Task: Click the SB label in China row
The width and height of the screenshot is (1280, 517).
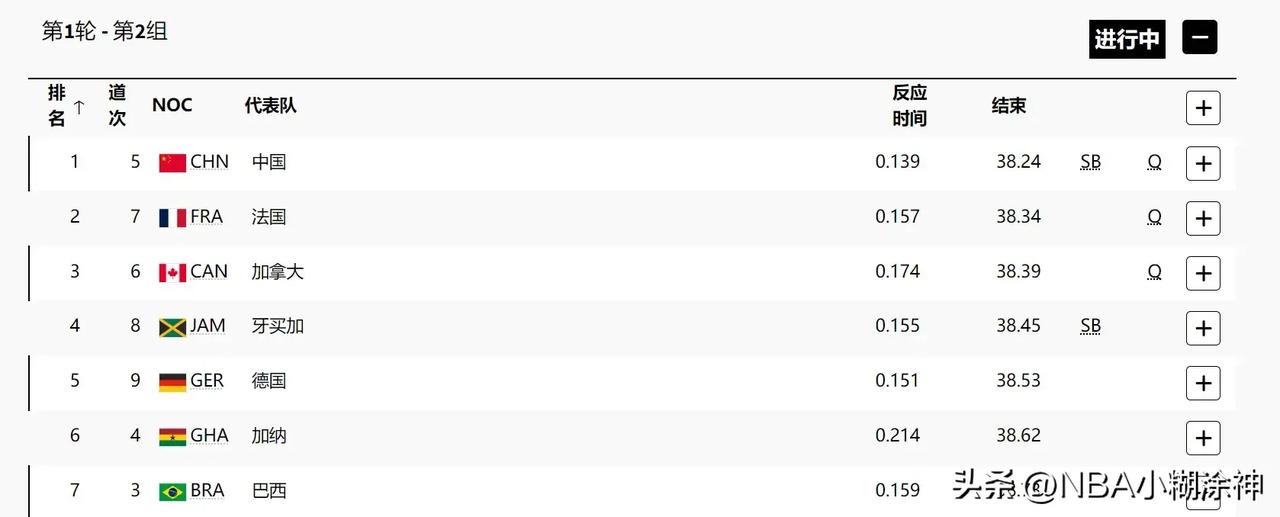Action: coord(1090,162)
